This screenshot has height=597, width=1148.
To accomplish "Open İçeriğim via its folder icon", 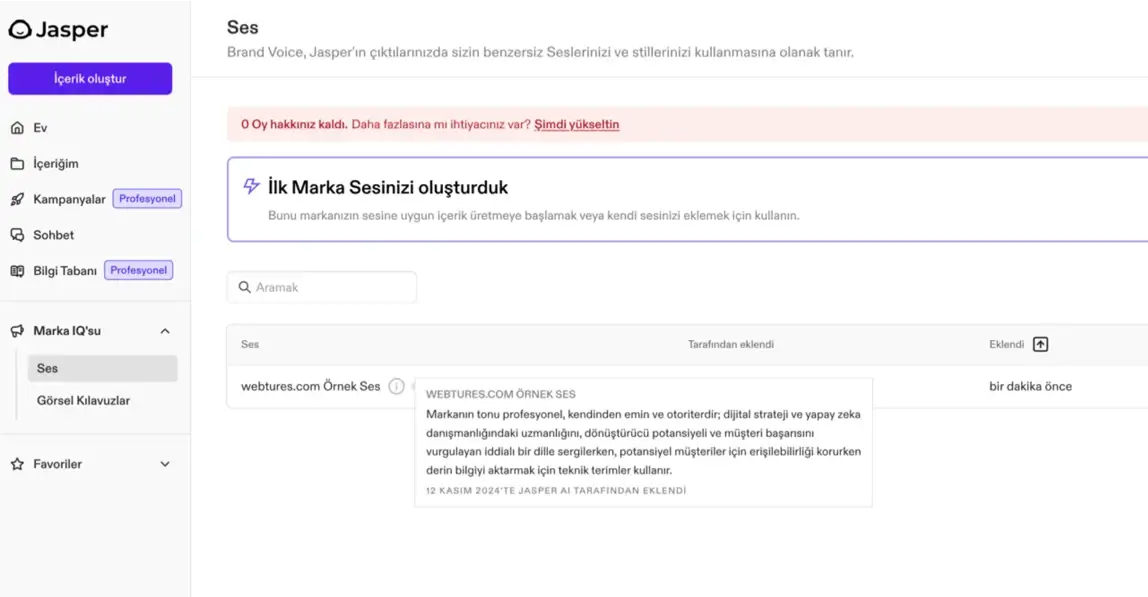I will click(x=17, y=163).
